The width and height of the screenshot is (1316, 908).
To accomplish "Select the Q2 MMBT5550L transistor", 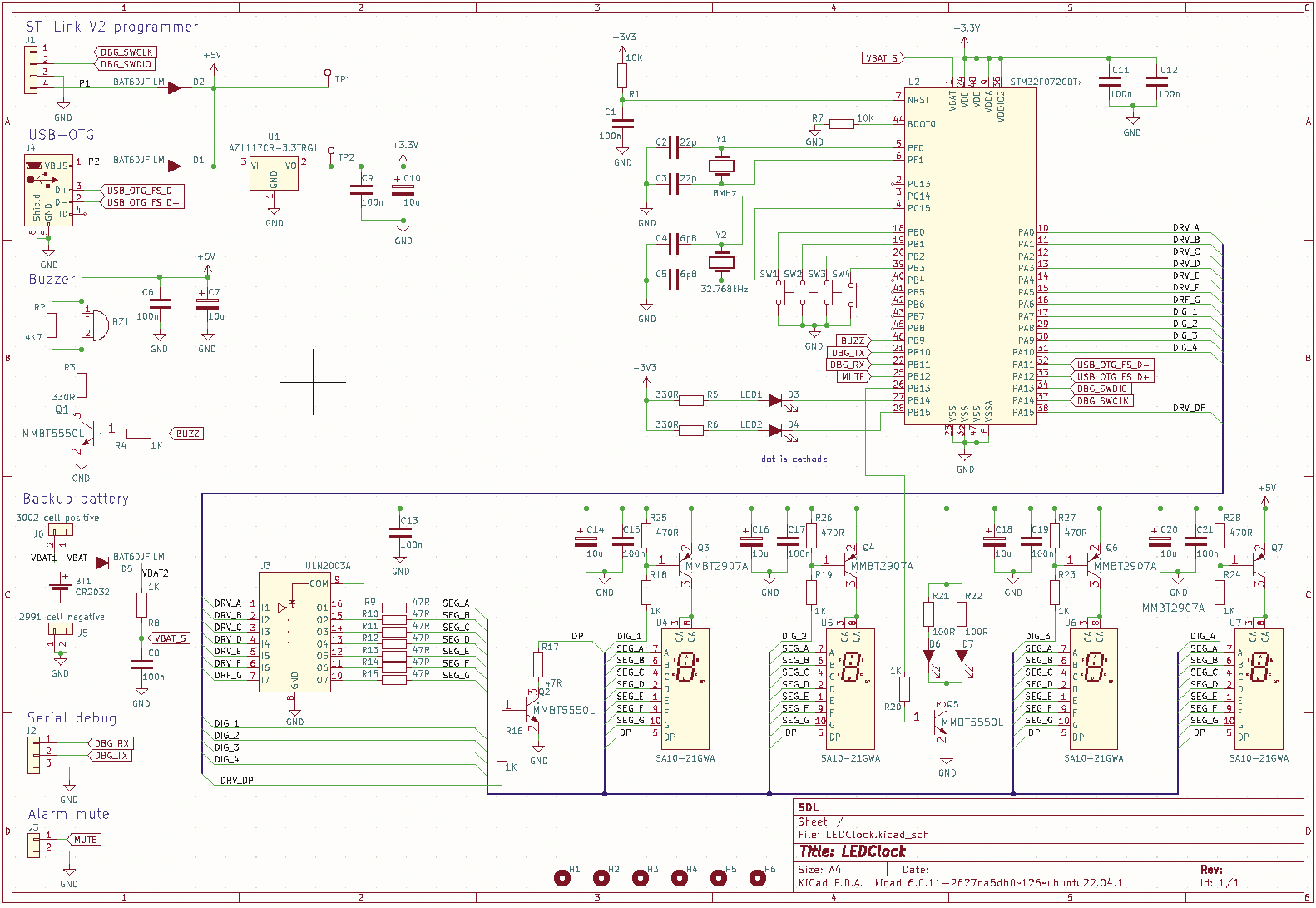I will pos(534,709).
